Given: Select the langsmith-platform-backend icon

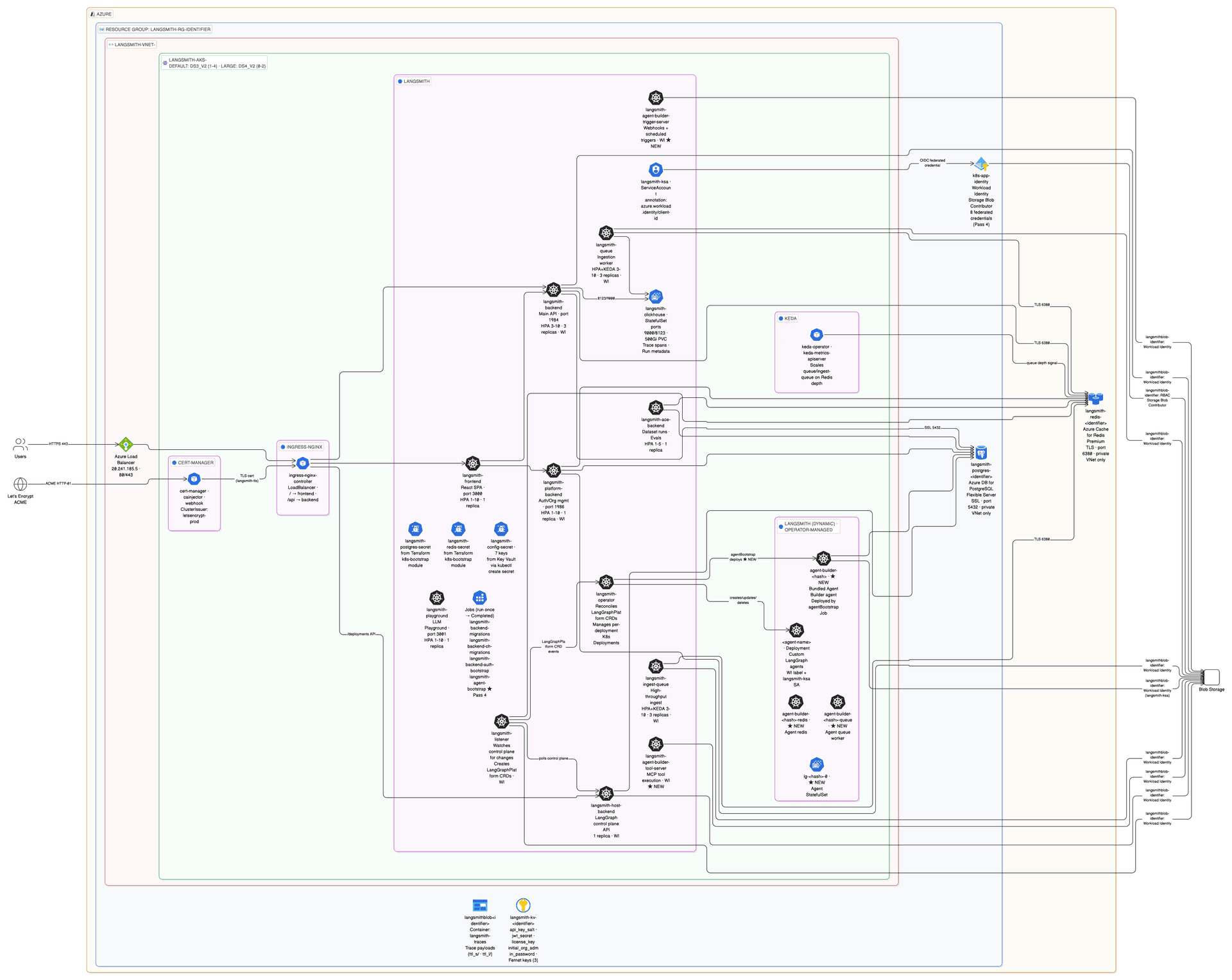Looking at the screenshot, I should [554, 470].
